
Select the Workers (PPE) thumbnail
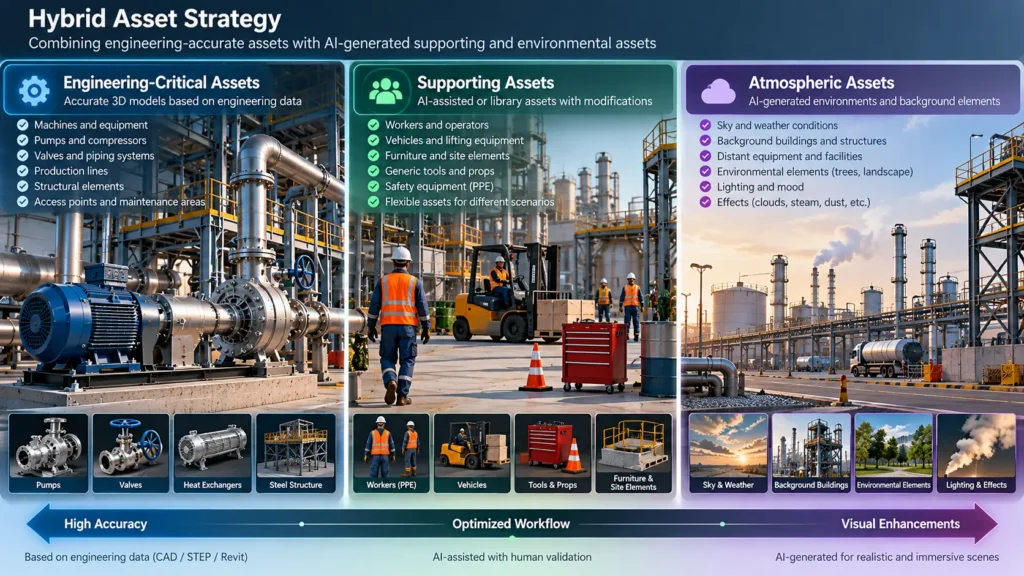[x=391, y=453]
